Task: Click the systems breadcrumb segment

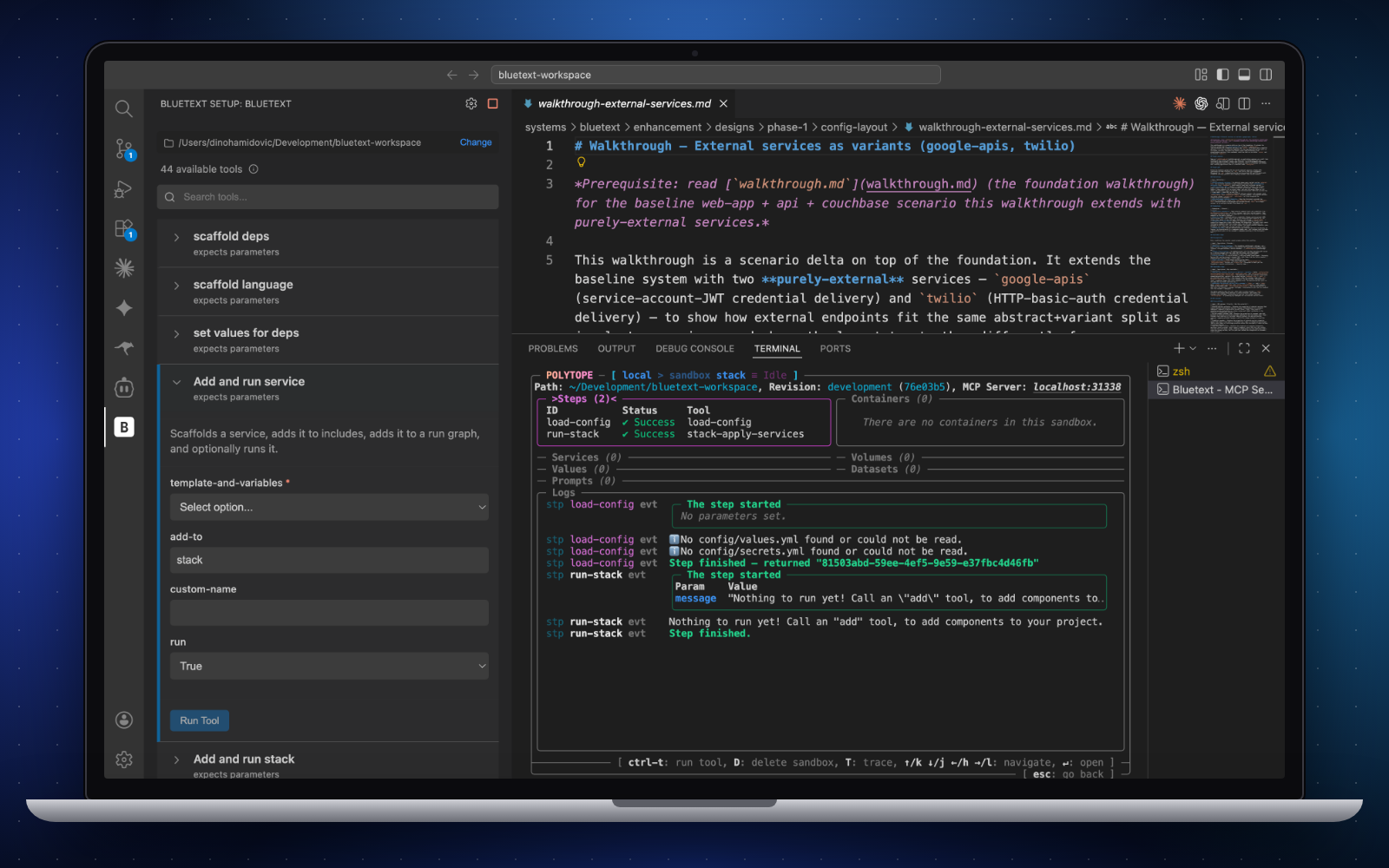Action: (x=545, y=127)
